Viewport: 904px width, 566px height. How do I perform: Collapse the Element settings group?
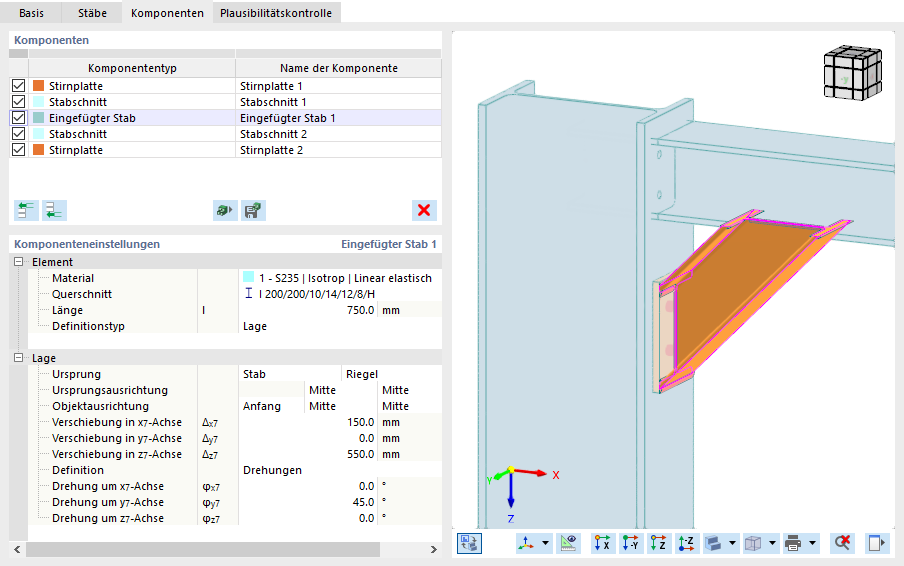pos(18,262)
